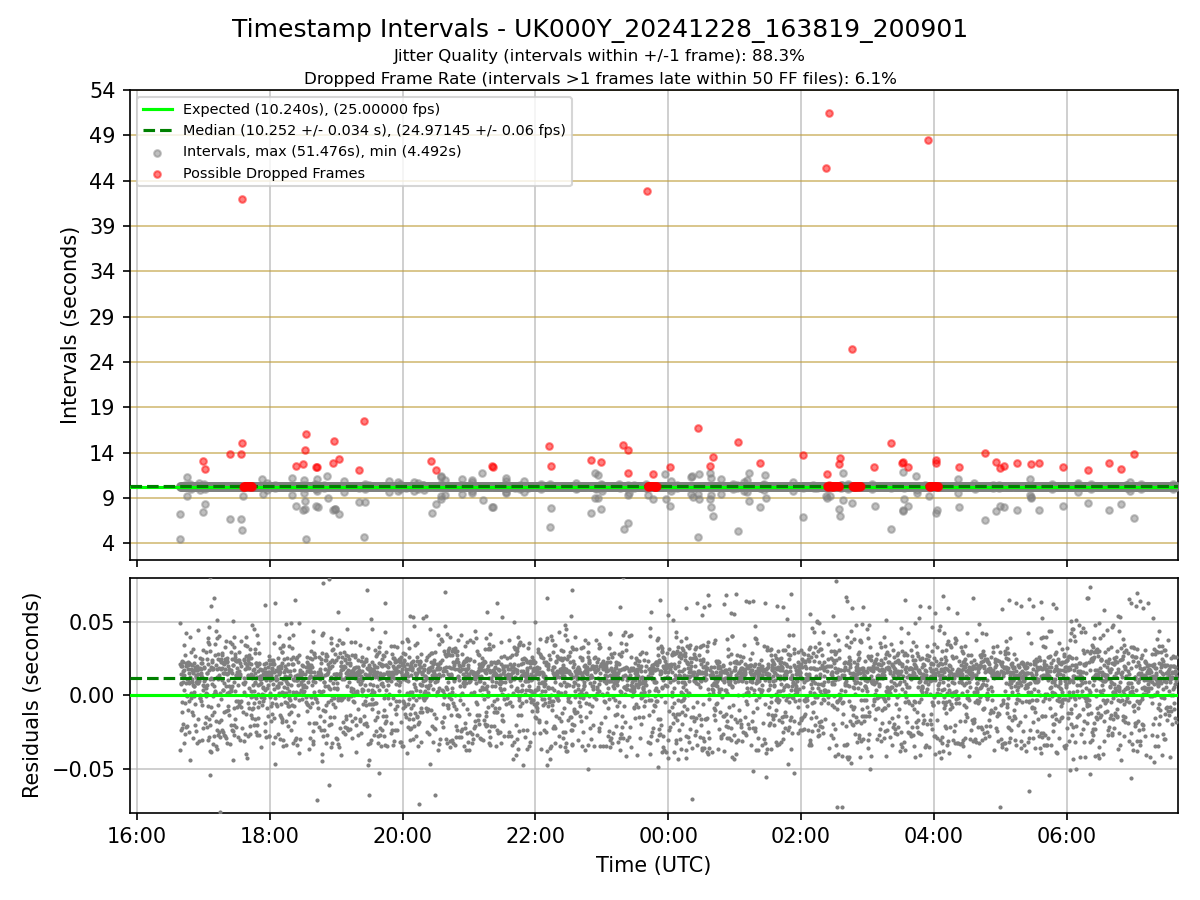Viewport: 1200px width, 900px height.
Task: Click the 'Dropped Frame Rate' subtitle line
Action: (600, 78)
